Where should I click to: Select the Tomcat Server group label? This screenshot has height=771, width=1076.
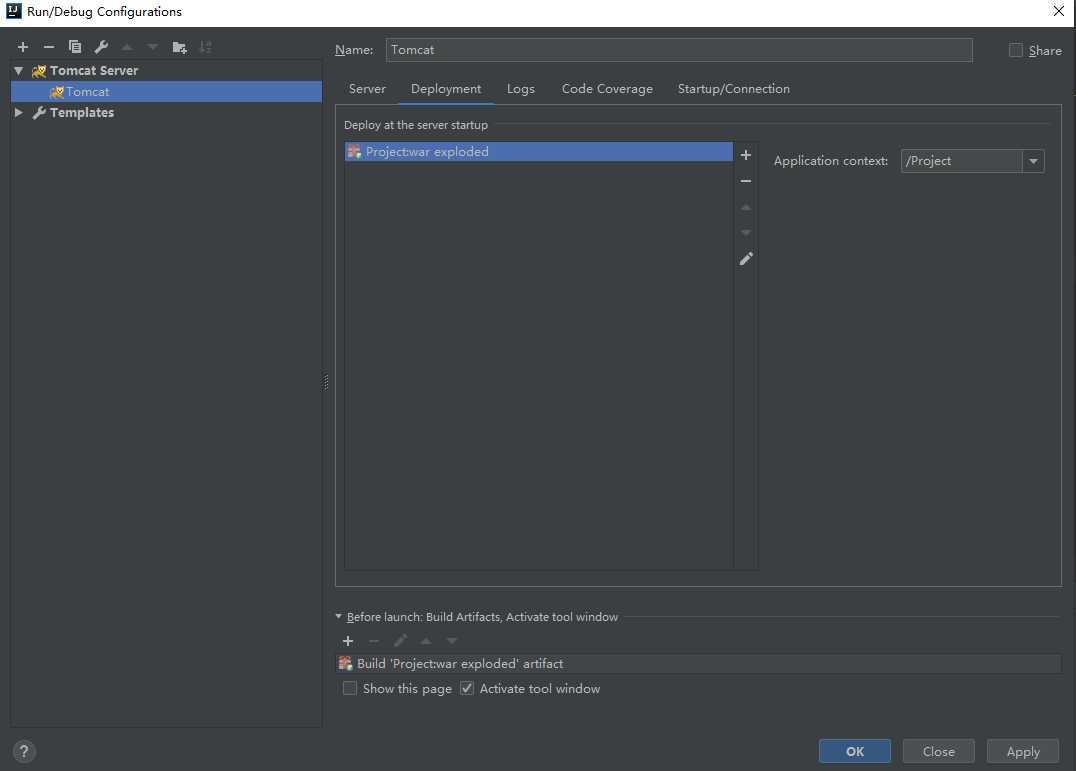point(94,71)
